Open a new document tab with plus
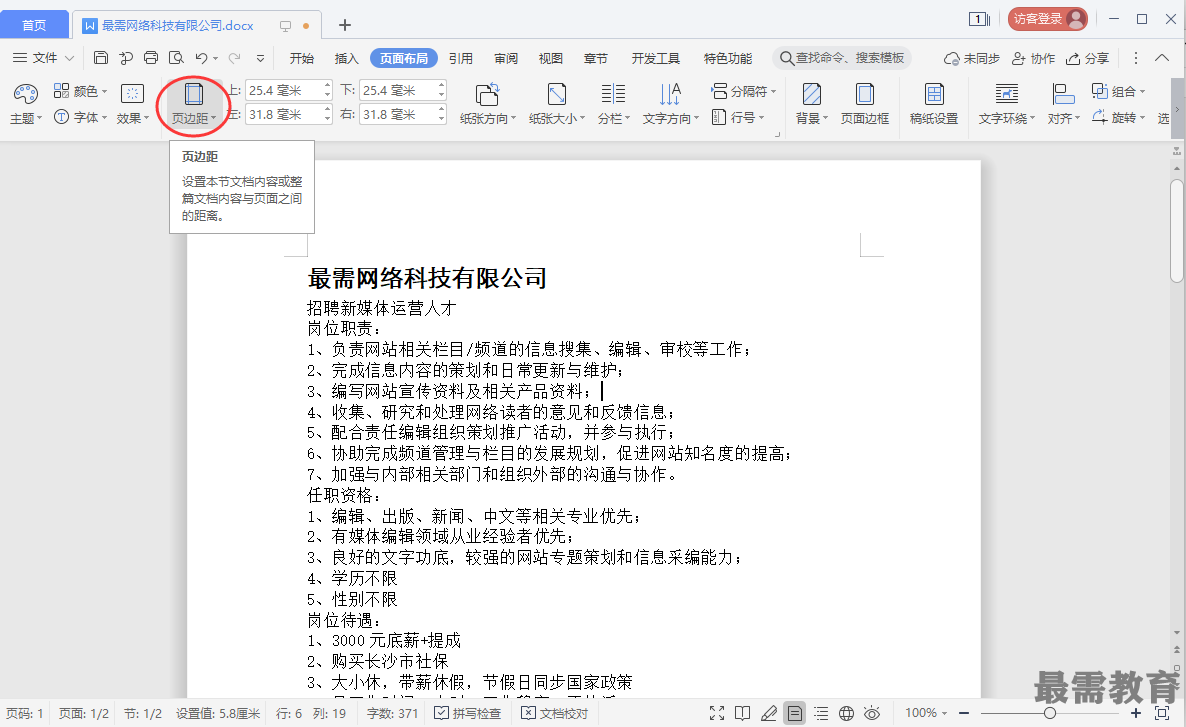 pos(345,25)
